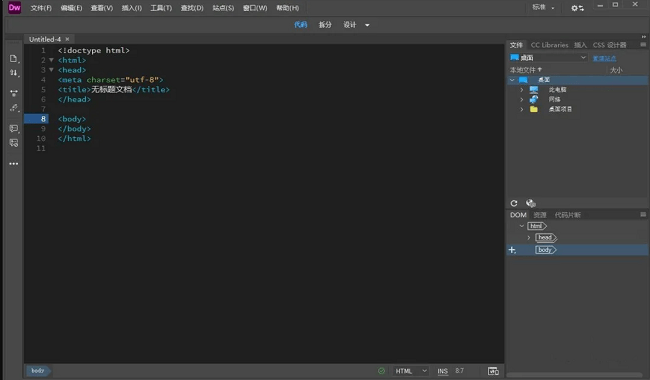The width and height of the screenshot is (650, 380).
Task: Expand the head node in DOM panel
Action: click(529, 237)
